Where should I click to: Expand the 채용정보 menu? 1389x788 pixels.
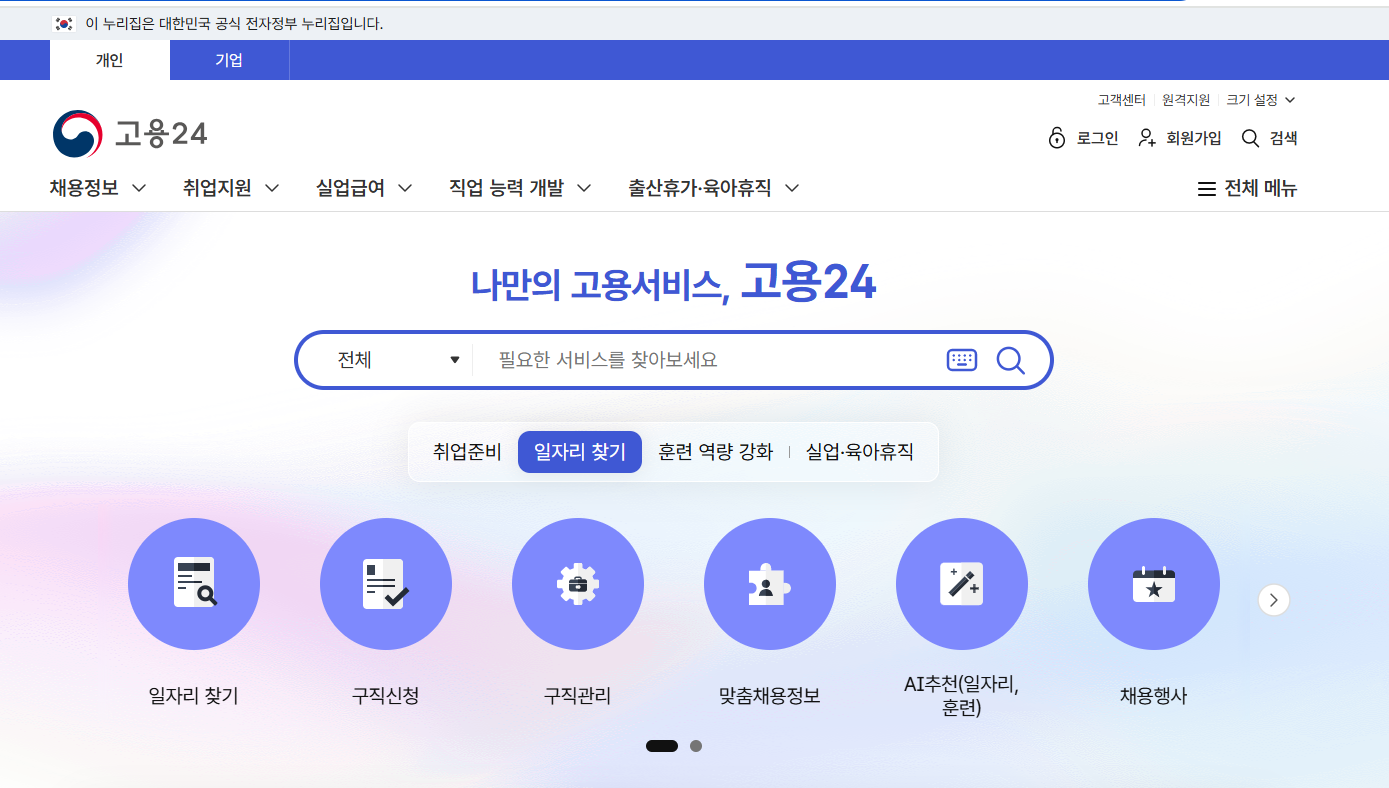[98, 188]
